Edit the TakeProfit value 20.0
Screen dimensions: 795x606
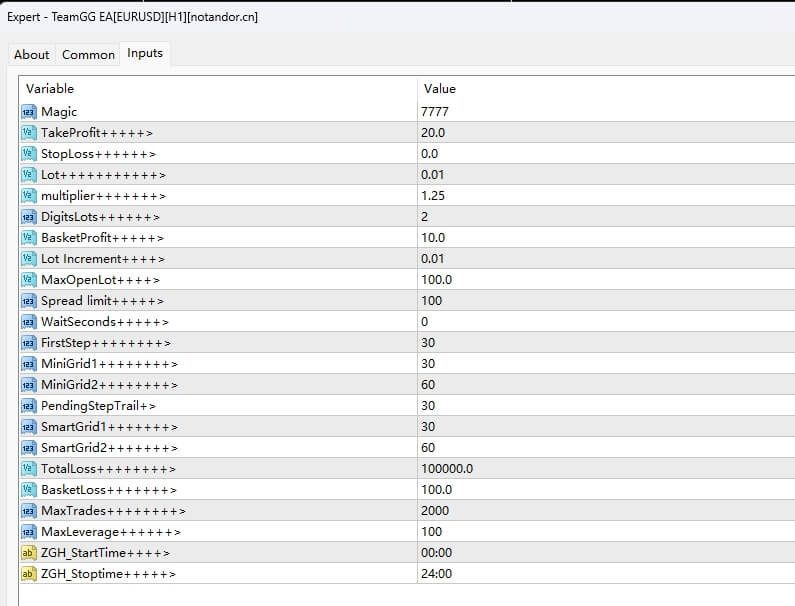(x=433, y=133)
